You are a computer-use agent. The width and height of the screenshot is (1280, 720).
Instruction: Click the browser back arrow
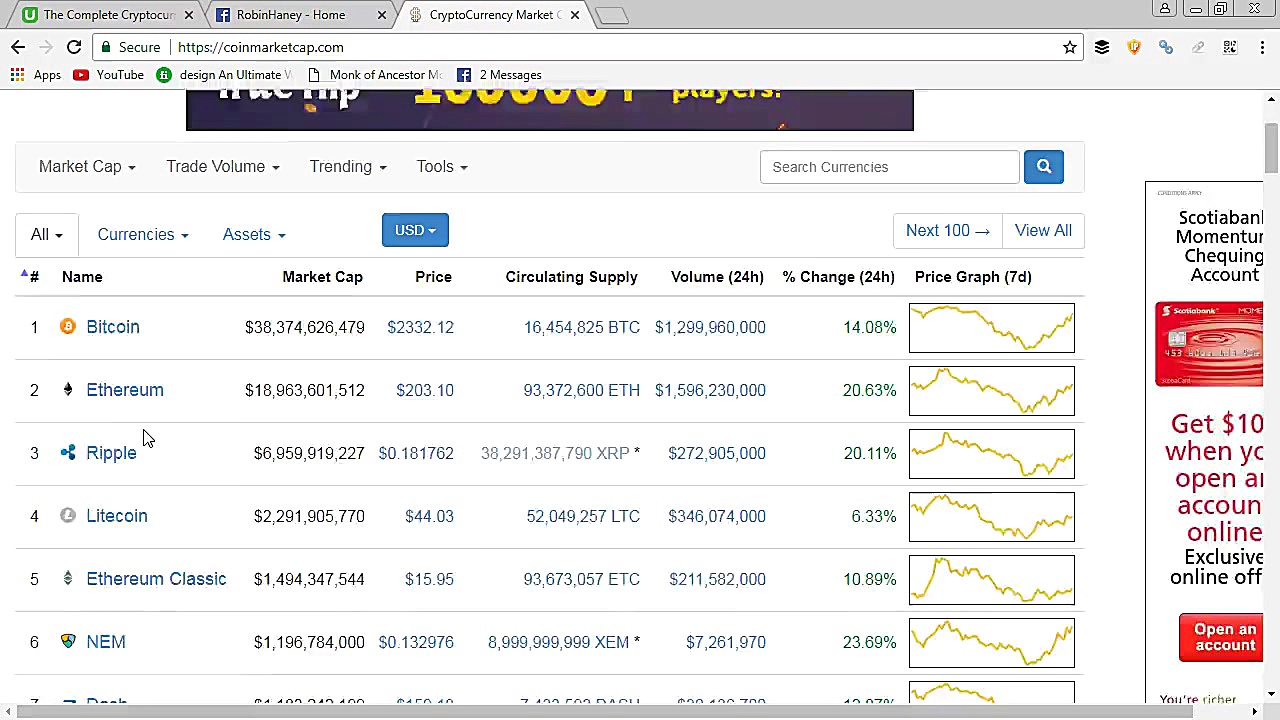coord(18,47)
